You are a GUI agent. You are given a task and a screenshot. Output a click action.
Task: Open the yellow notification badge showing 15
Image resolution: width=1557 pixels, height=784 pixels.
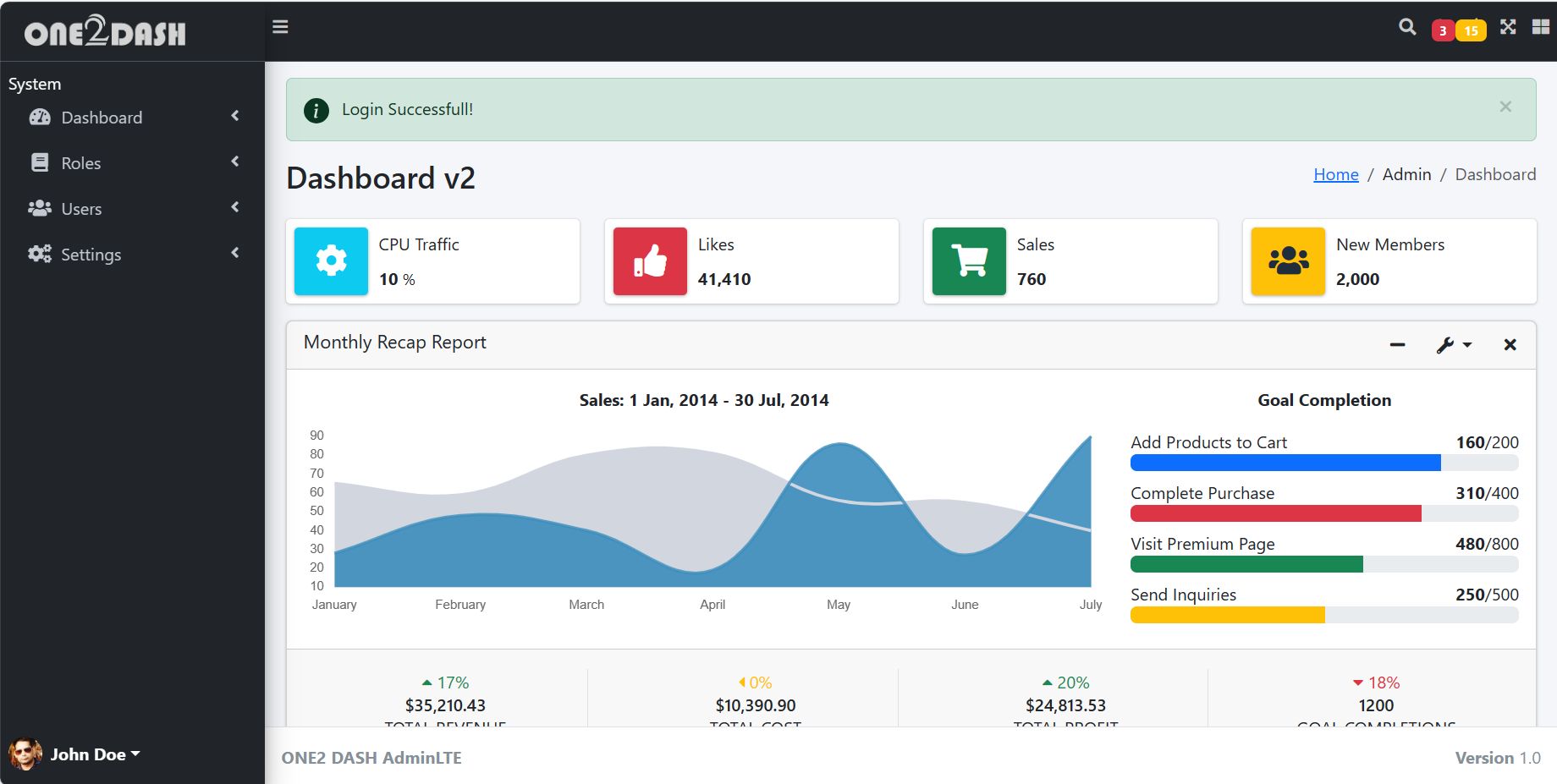coord(1472,30)
